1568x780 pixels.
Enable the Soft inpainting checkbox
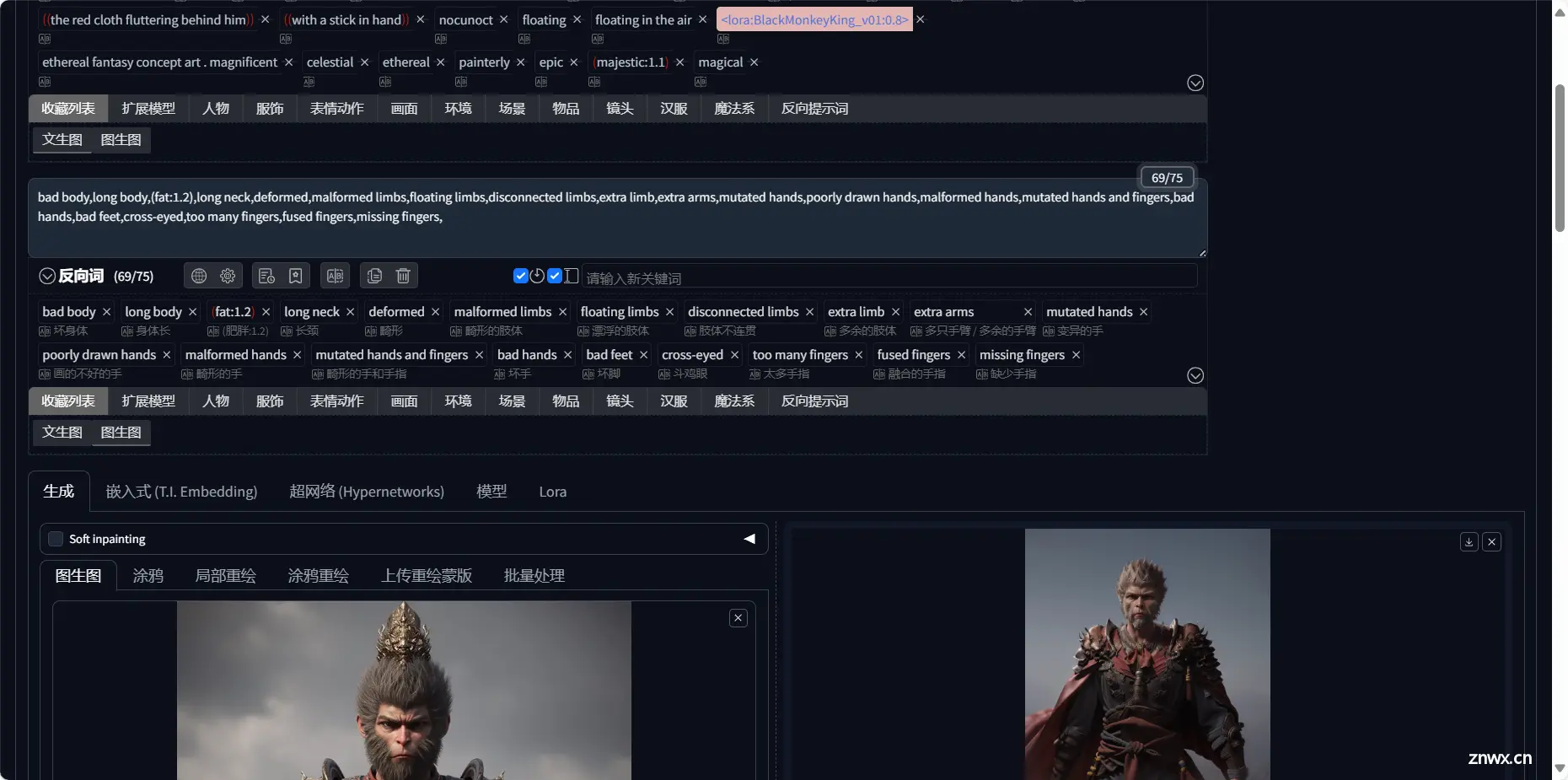pyautogui.click(x=56, y=539)
